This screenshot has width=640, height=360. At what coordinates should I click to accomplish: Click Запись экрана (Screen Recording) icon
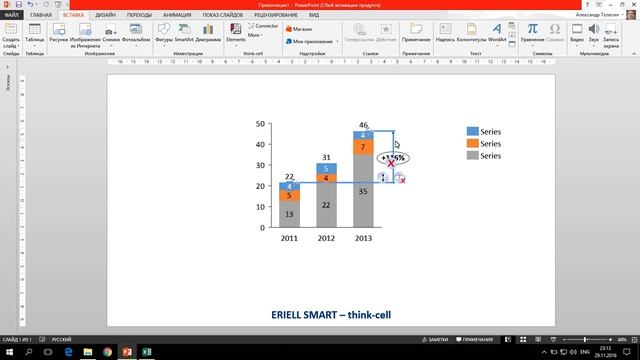coord(611,36)
